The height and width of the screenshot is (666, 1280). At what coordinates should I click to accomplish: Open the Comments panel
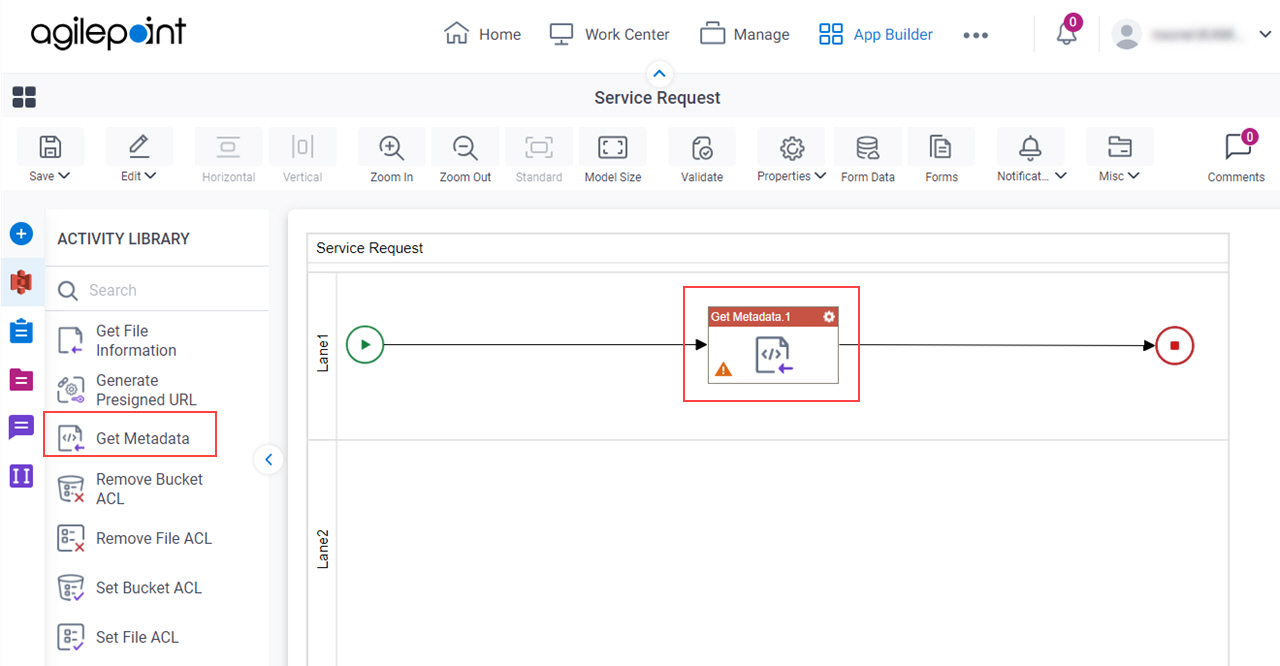(1236, 156)
